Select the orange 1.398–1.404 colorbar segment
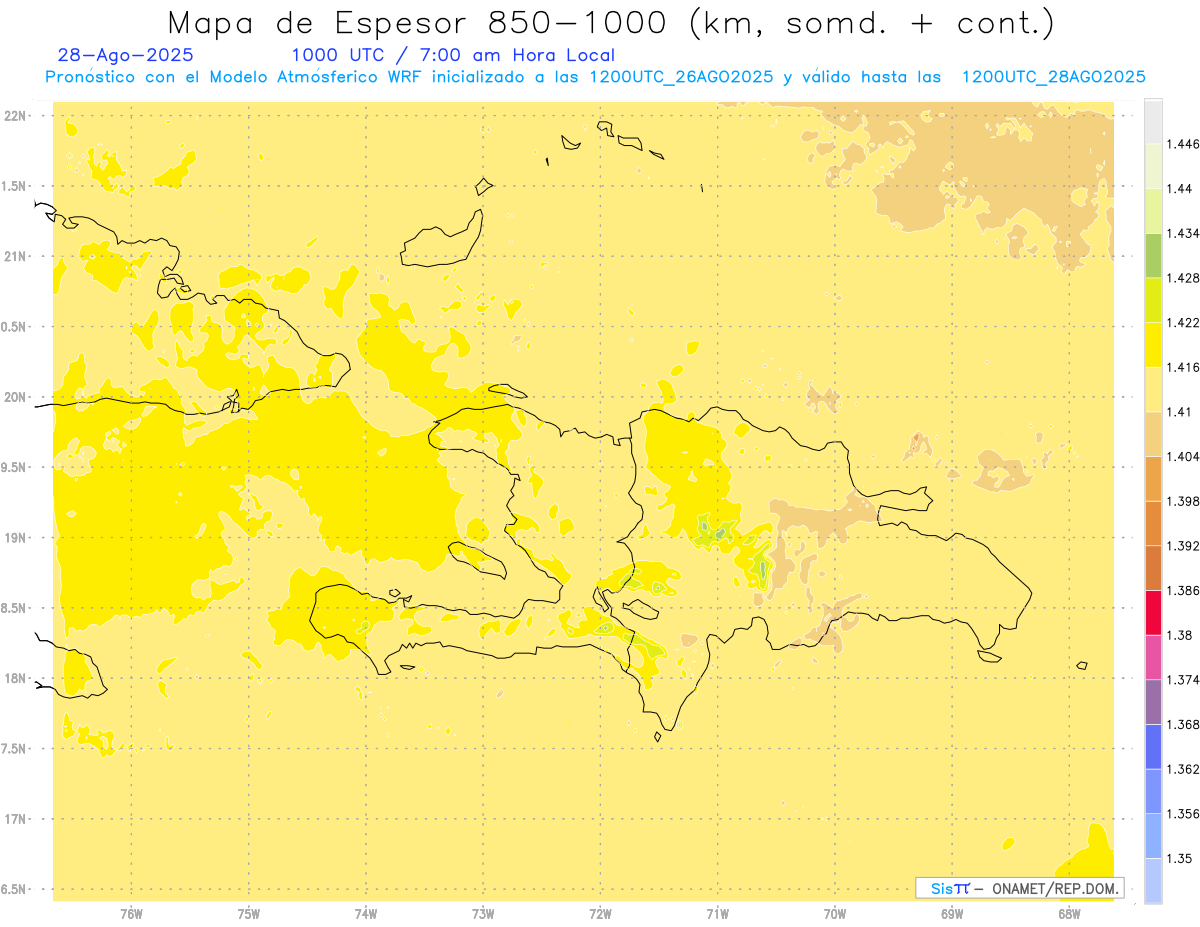The width and height of the screenshot is (1200, 927). [1153, 478]
